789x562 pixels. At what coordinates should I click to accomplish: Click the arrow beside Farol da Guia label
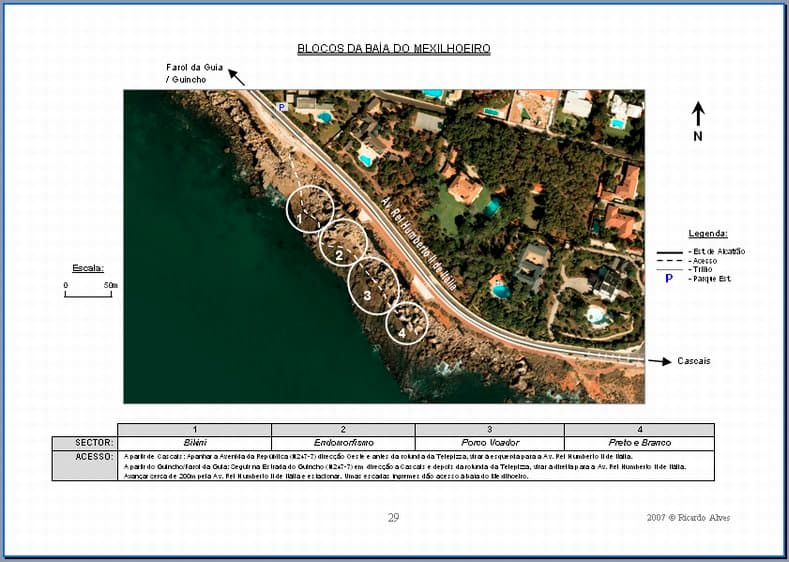236,75
